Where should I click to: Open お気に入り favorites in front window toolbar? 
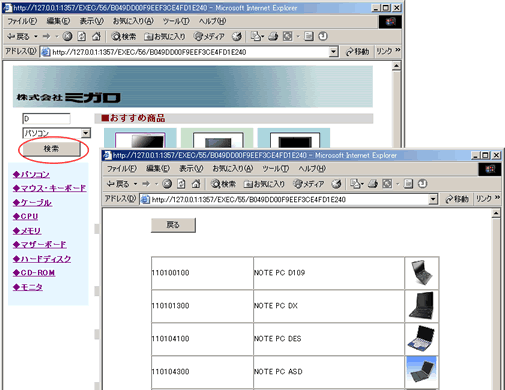pos(264,184)
